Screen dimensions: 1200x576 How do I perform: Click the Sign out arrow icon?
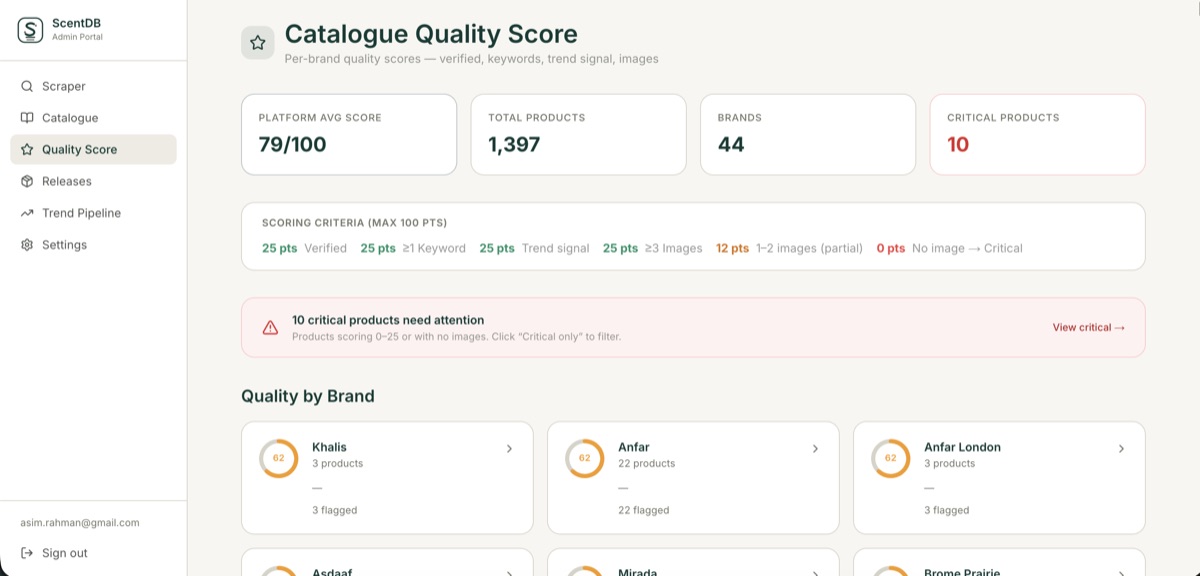tap(27, 553)
